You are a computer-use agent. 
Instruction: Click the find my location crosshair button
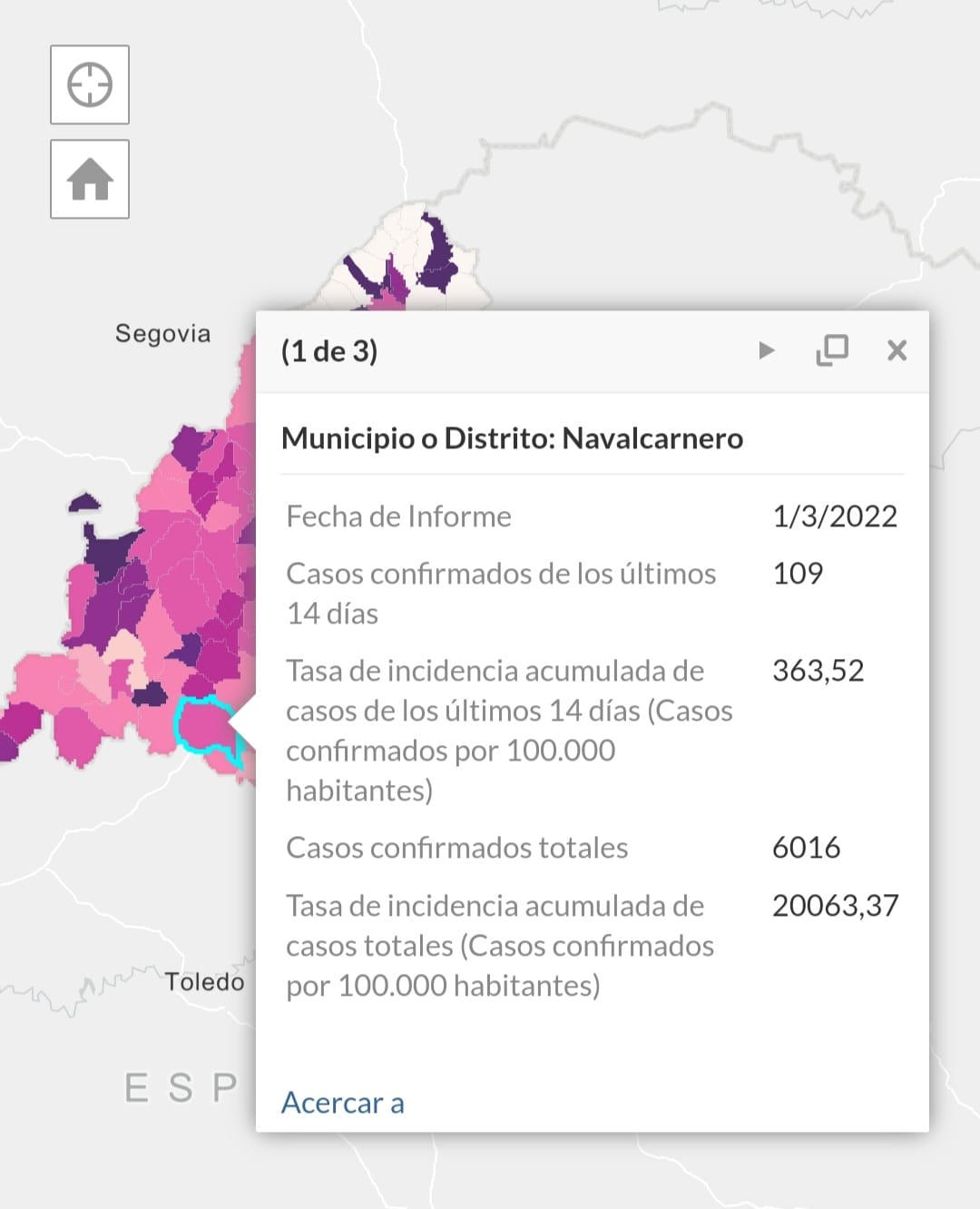click(90, 85)
